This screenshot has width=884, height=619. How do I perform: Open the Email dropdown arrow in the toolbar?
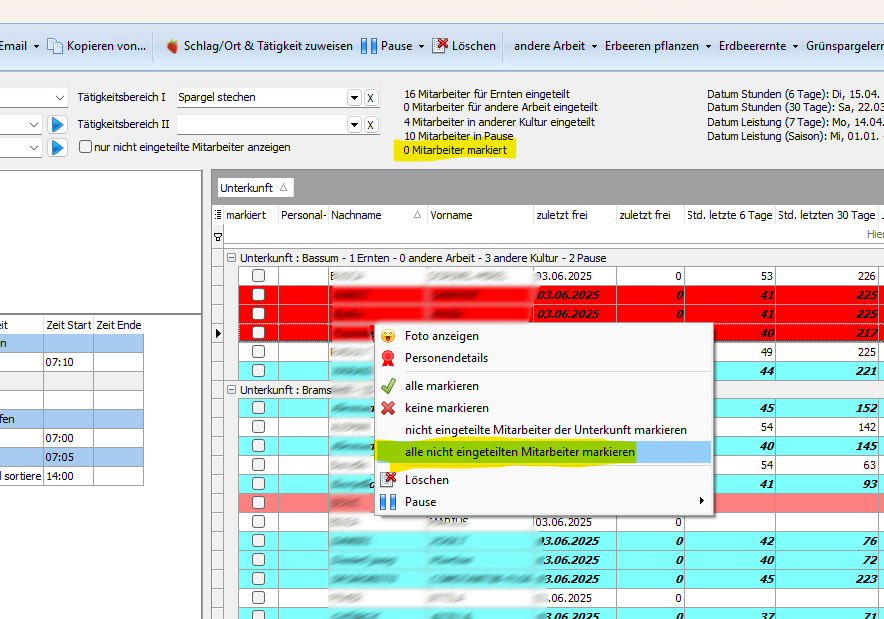(36, 46)
